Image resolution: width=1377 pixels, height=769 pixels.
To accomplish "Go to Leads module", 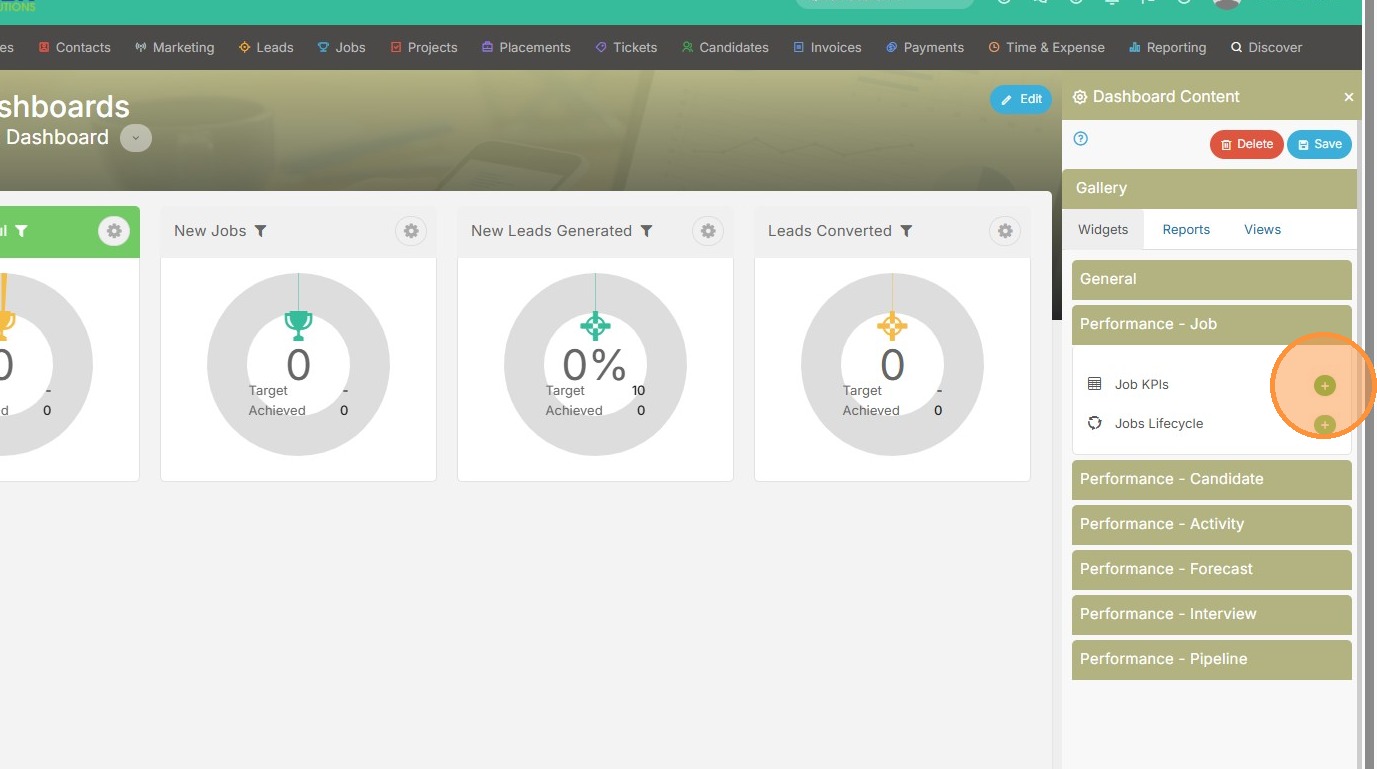I will (x=266, y=47).
